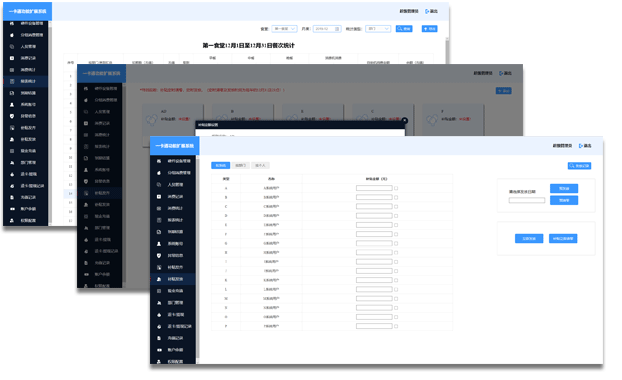Click the back window vertical scrollbar
The width and height of the screenshot is (622, 380).
(x=447, y=50)
